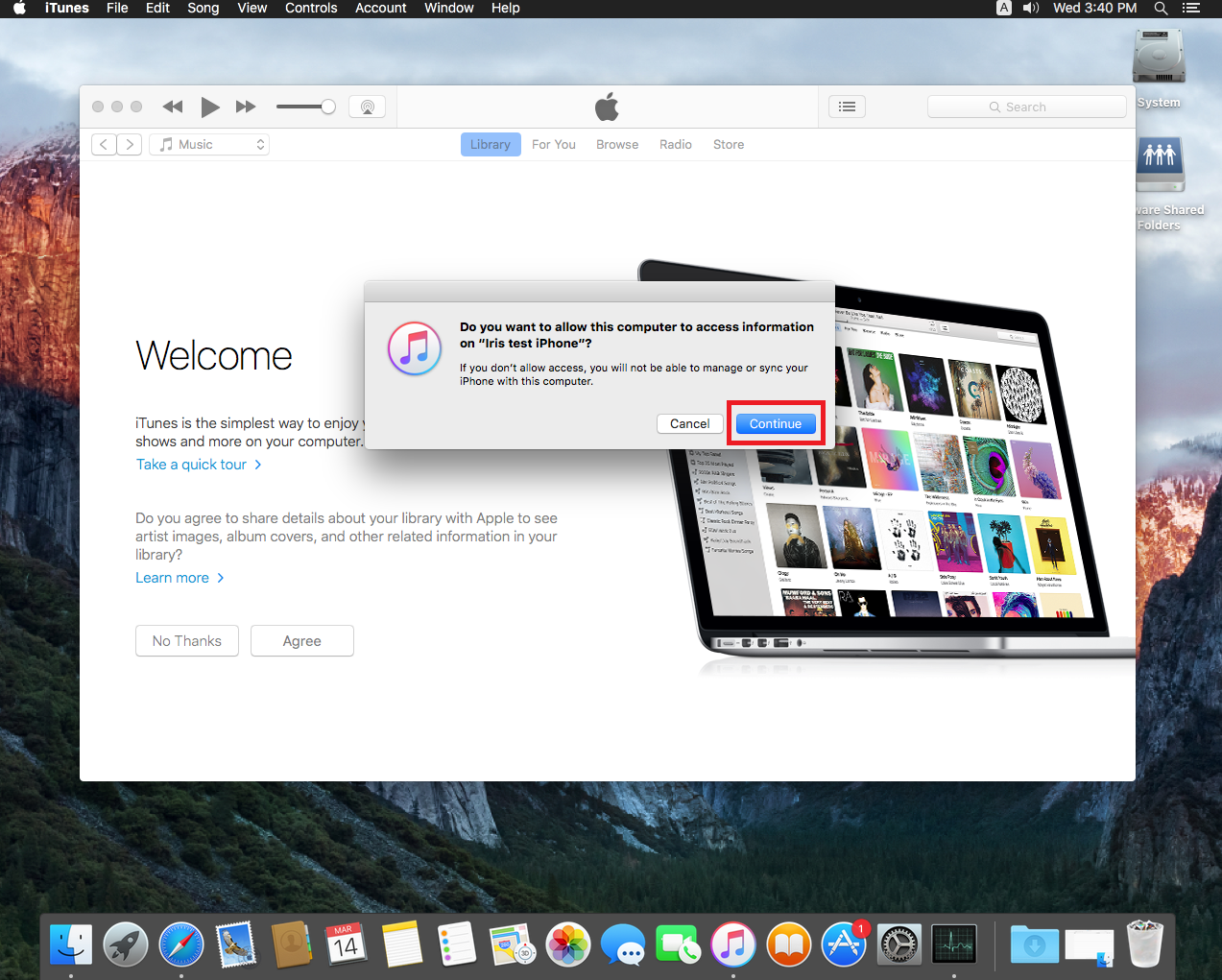Screen dimensions: 1222x980
Task: Click the Agree button
Action: pyautogui.click(x=302, y=641)
